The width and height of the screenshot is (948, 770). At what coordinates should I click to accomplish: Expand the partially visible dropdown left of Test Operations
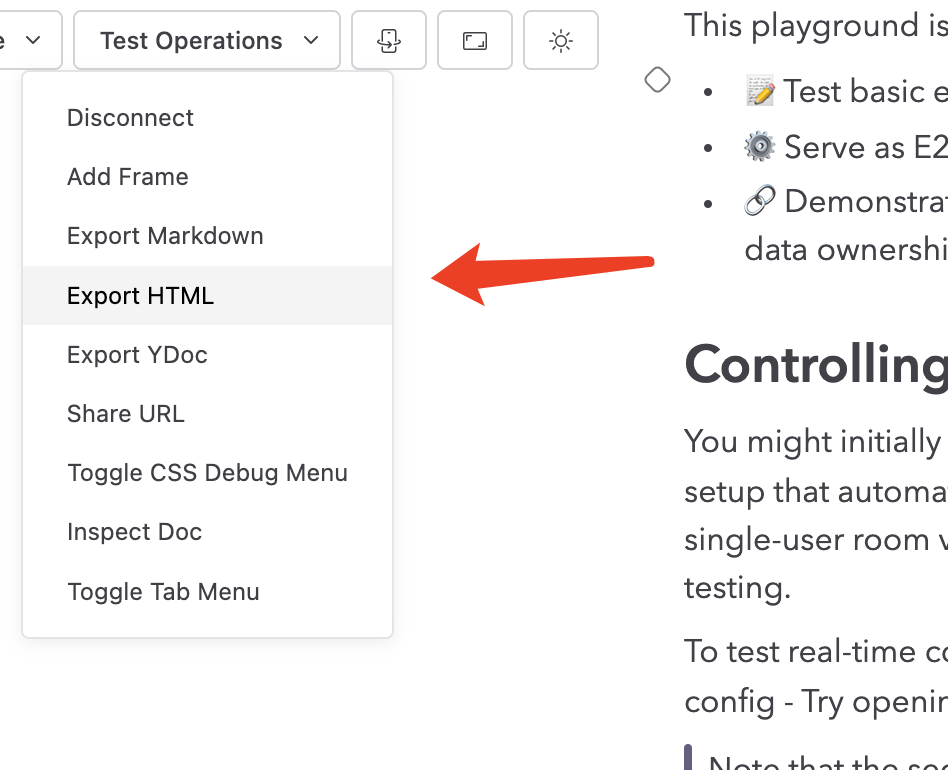pyautogui.click(x=30, y=40)
